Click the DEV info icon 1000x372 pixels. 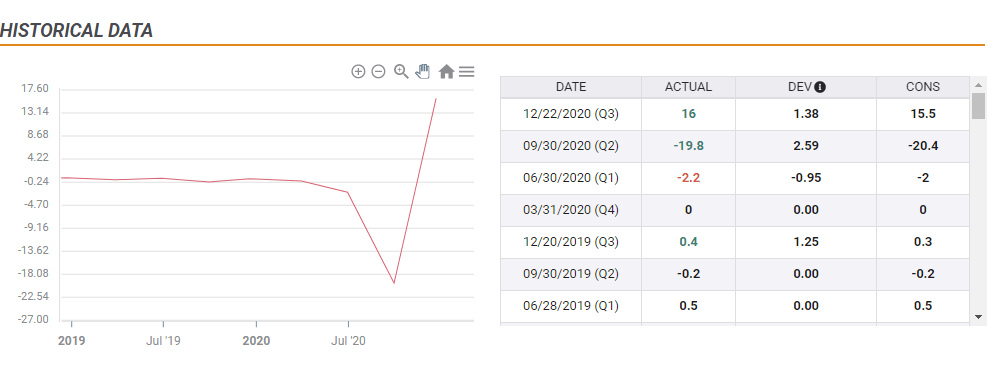820,87
